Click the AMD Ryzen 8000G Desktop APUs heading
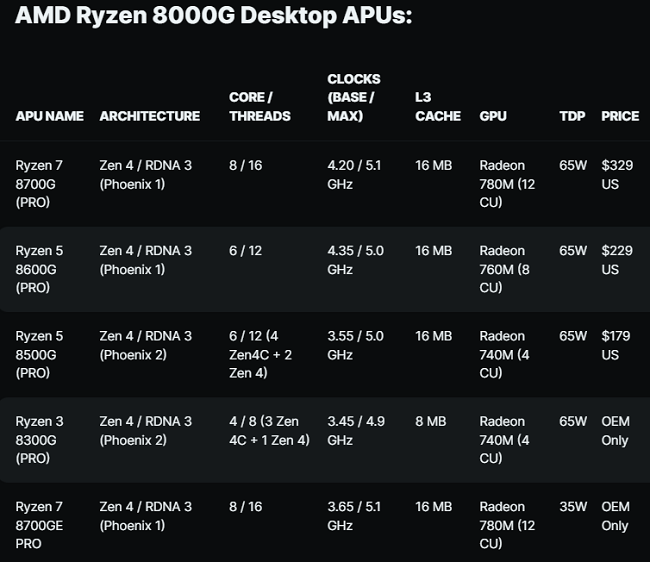Image resolution: width=650 pixels, height=562 pixels. [213, 15]
